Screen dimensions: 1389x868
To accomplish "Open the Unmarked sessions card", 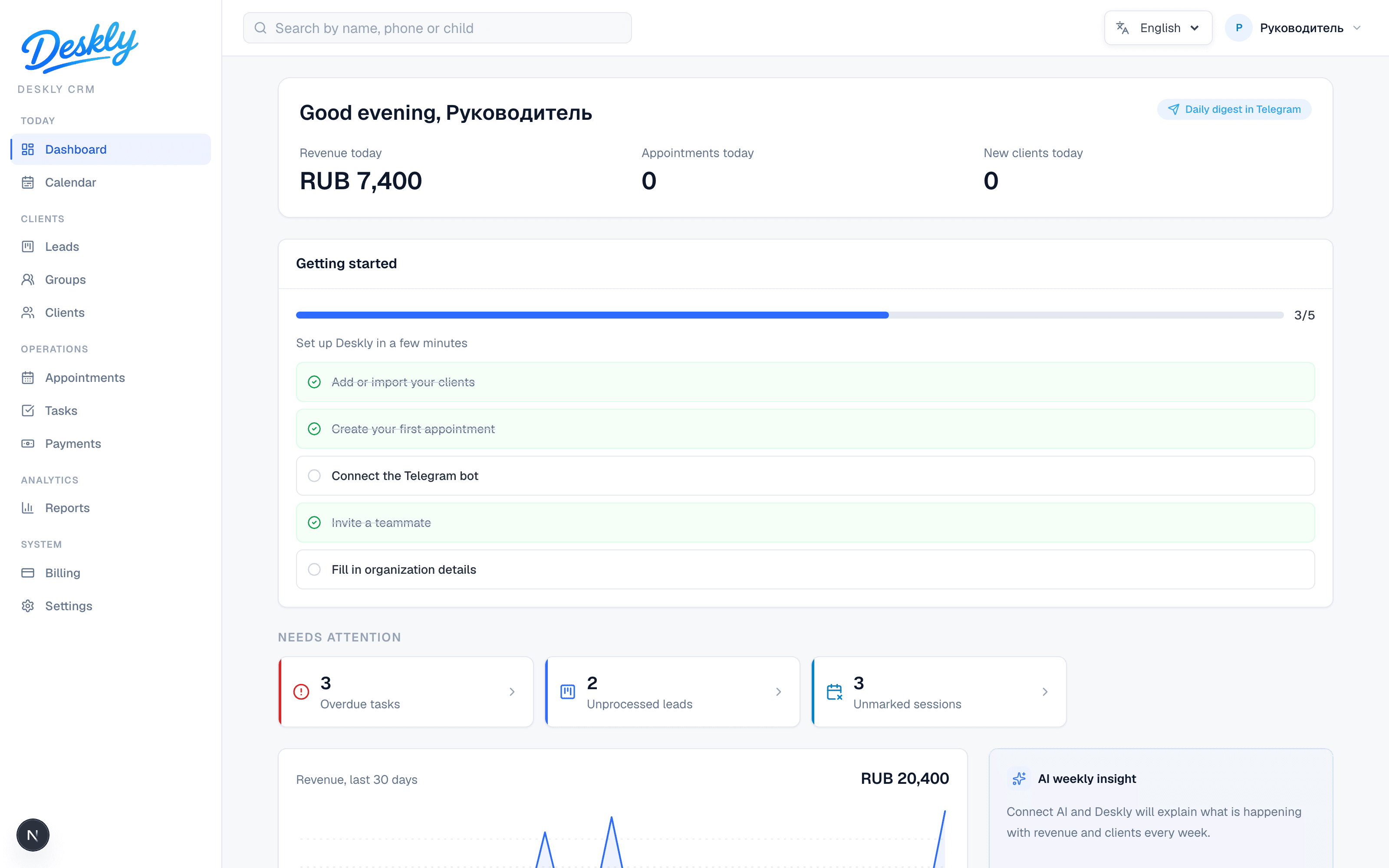I will click(939, 692).
